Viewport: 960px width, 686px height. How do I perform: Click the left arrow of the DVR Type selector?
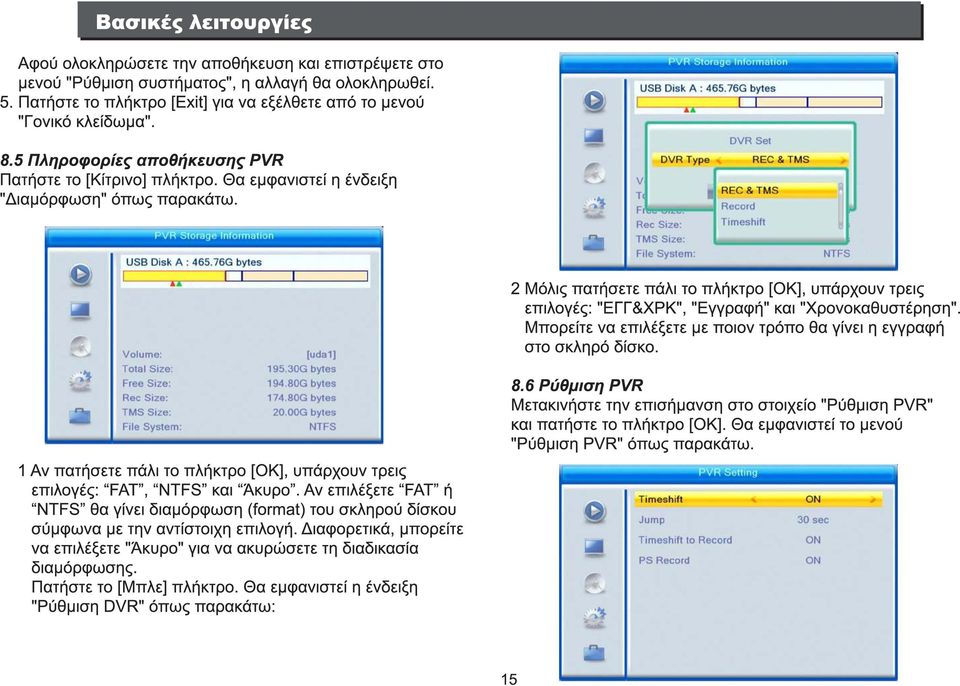[719, 160]
